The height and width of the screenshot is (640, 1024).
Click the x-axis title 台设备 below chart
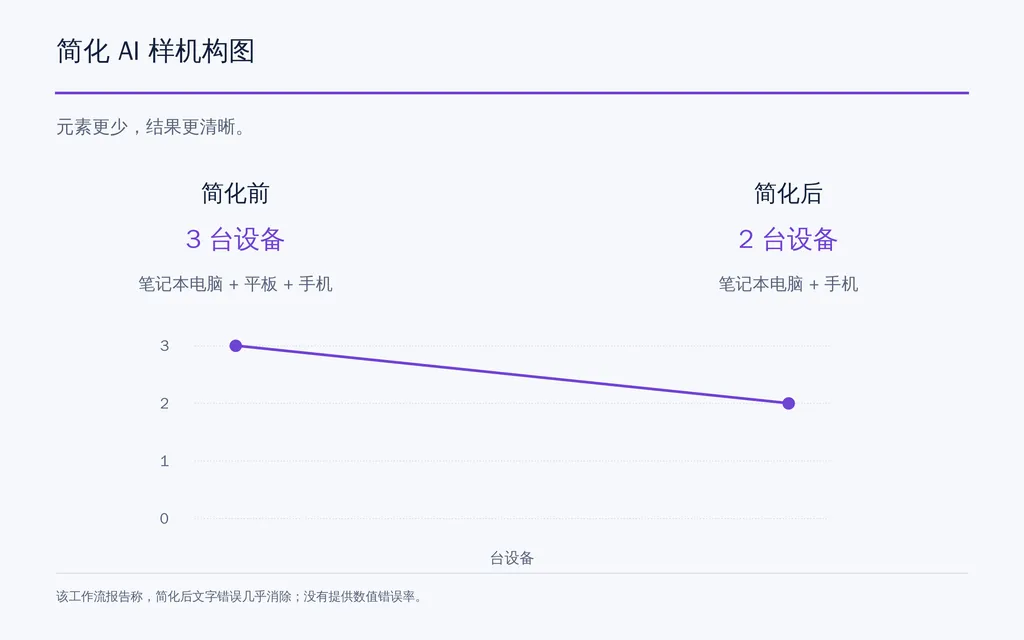click(x=512, y=558)
